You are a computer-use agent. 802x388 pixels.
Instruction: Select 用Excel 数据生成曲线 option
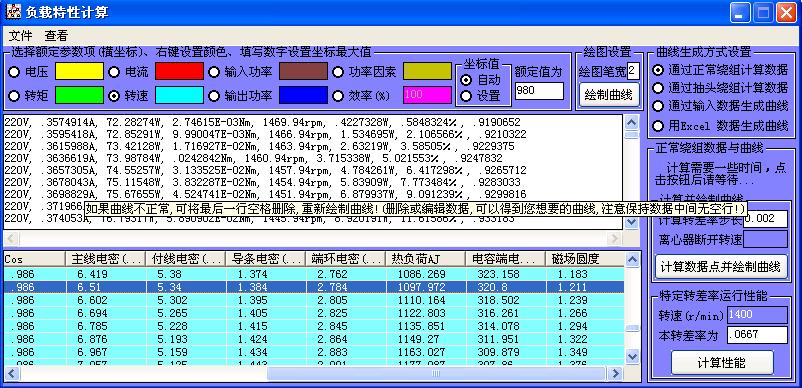[658, 126]
